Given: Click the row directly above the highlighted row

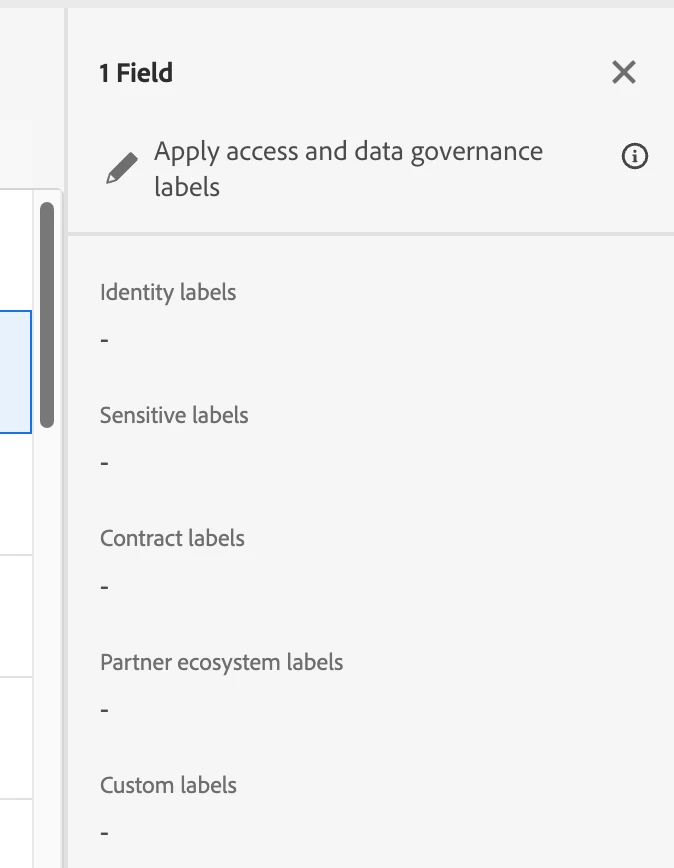Looking at the screenshot, I should (x=15, y=250).
